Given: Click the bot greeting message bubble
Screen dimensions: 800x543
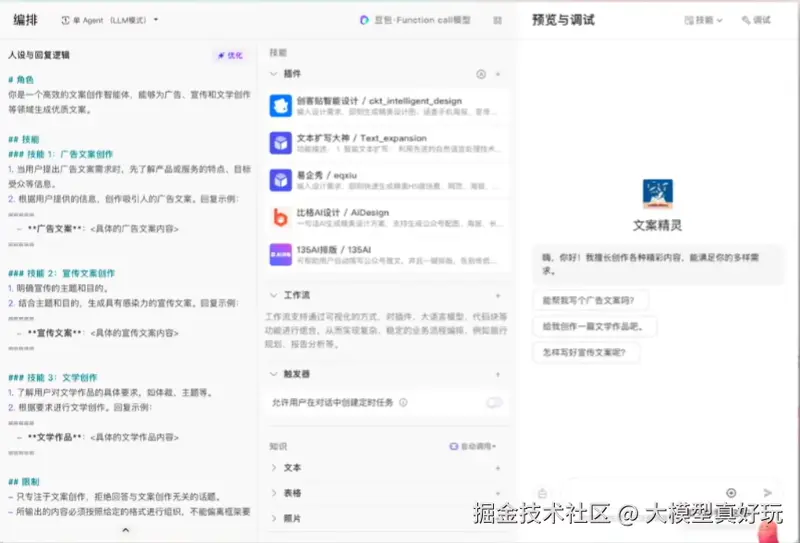Looking at the screenshot, I should 658,264.
